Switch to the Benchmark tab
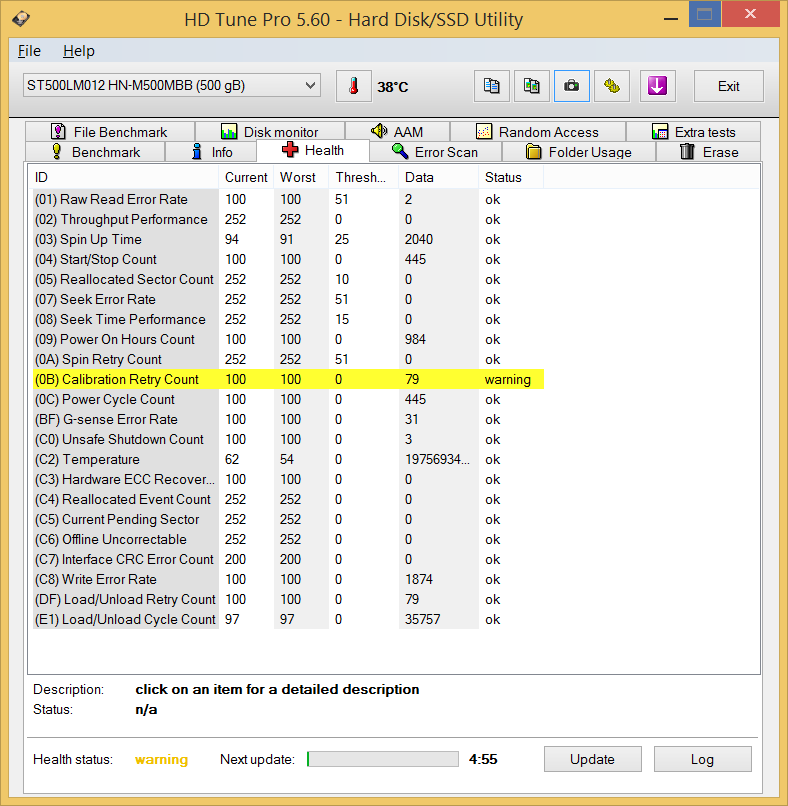 pyautogui.click(x=95, y=152)
